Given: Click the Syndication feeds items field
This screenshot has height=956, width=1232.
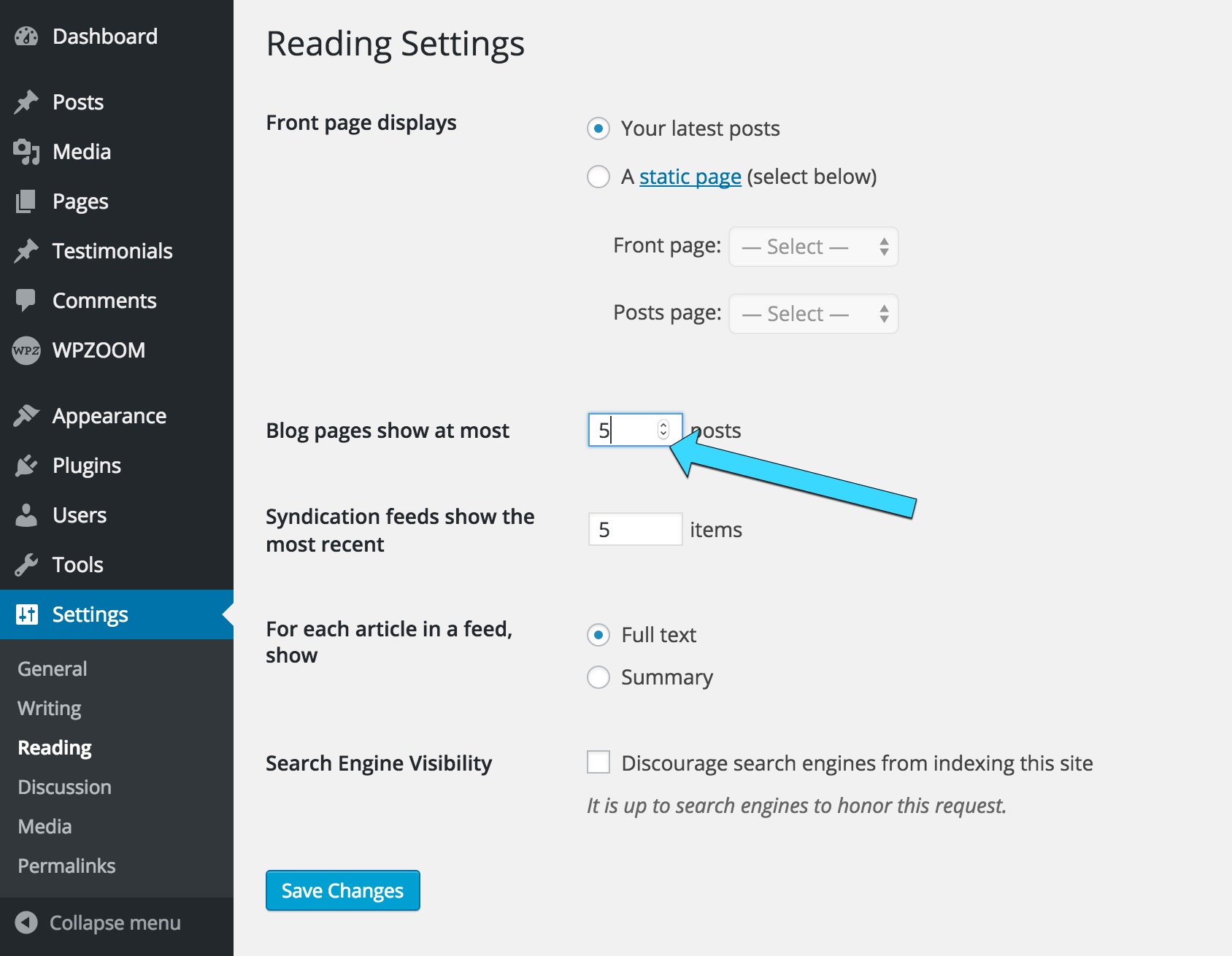Looking at the screenshot, I should tap(635, 529).
